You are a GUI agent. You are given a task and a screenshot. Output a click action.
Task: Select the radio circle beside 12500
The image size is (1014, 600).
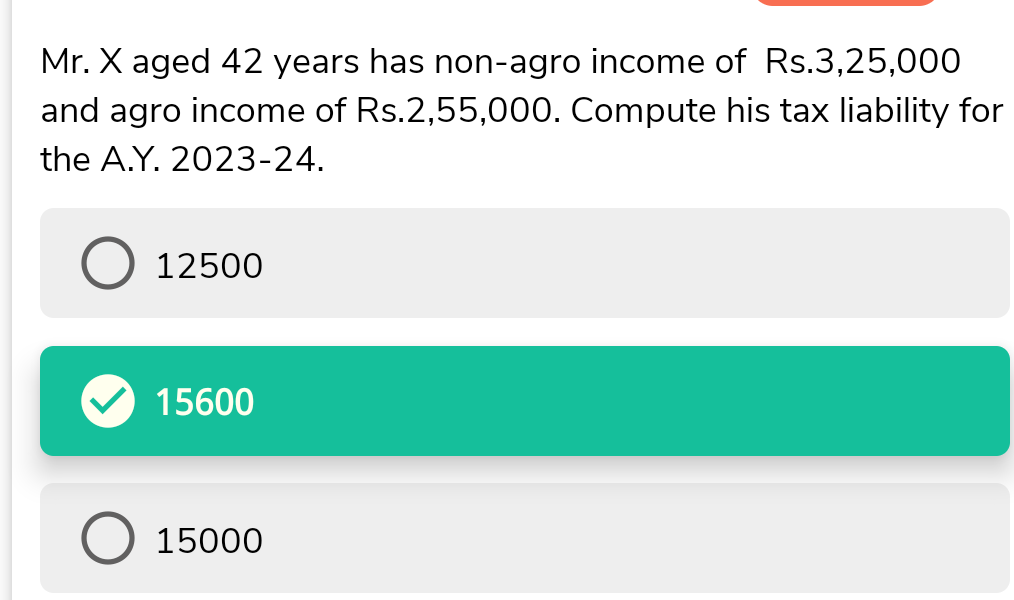point(106,264)
